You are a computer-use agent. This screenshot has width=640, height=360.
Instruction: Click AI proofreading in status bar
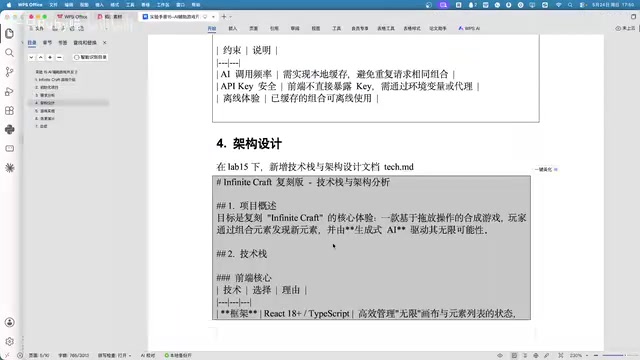tap(148, 356)
